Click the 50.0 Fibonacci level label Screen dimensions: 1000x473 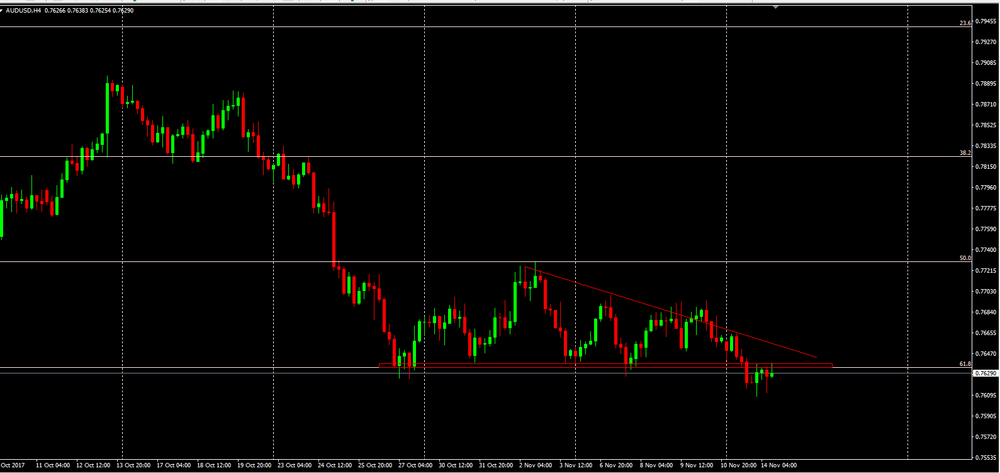pyautogui.click(x=965, y=258)
